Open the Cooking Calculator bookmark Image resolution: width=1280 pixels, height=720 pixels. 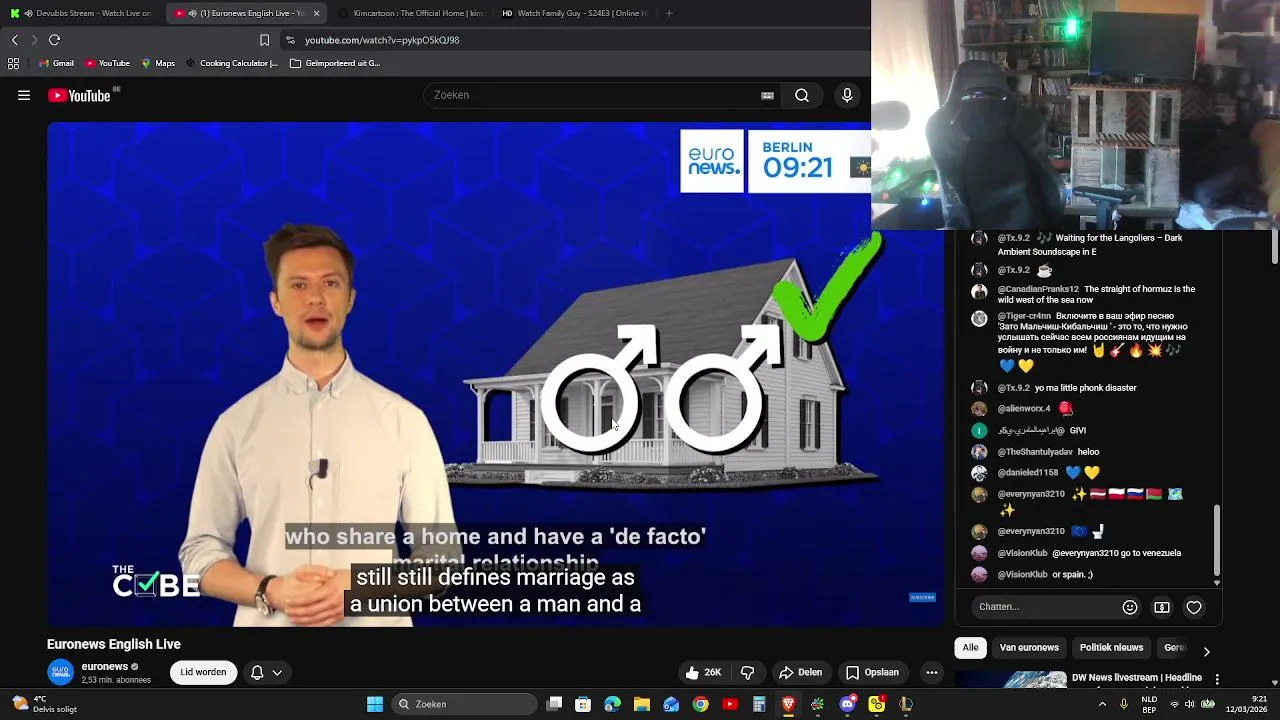[x=231, y=63]
